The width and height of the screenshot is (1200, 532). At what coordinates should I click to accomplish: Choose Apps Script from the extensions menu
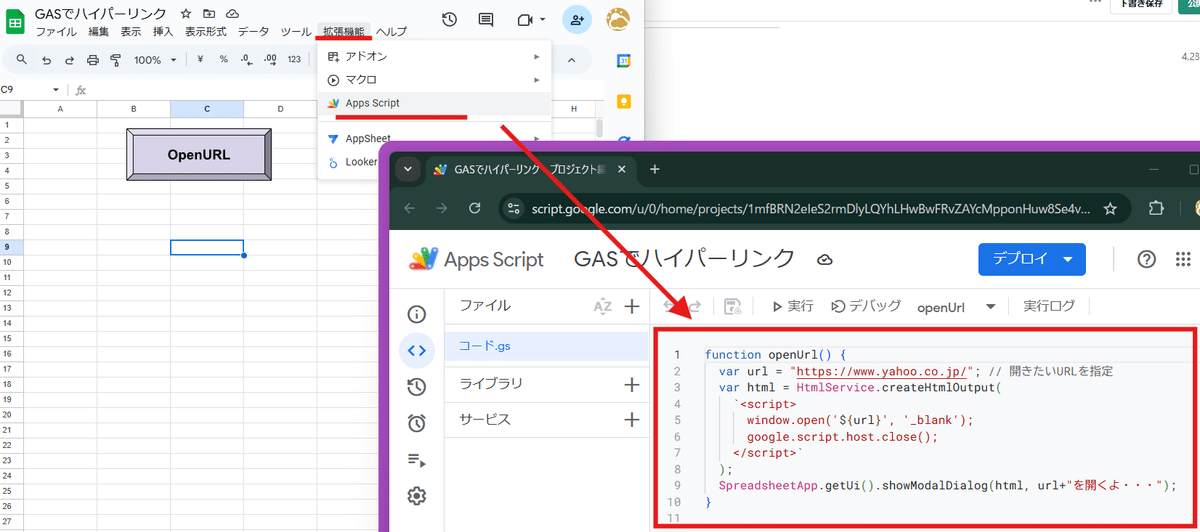coord(434,103)
